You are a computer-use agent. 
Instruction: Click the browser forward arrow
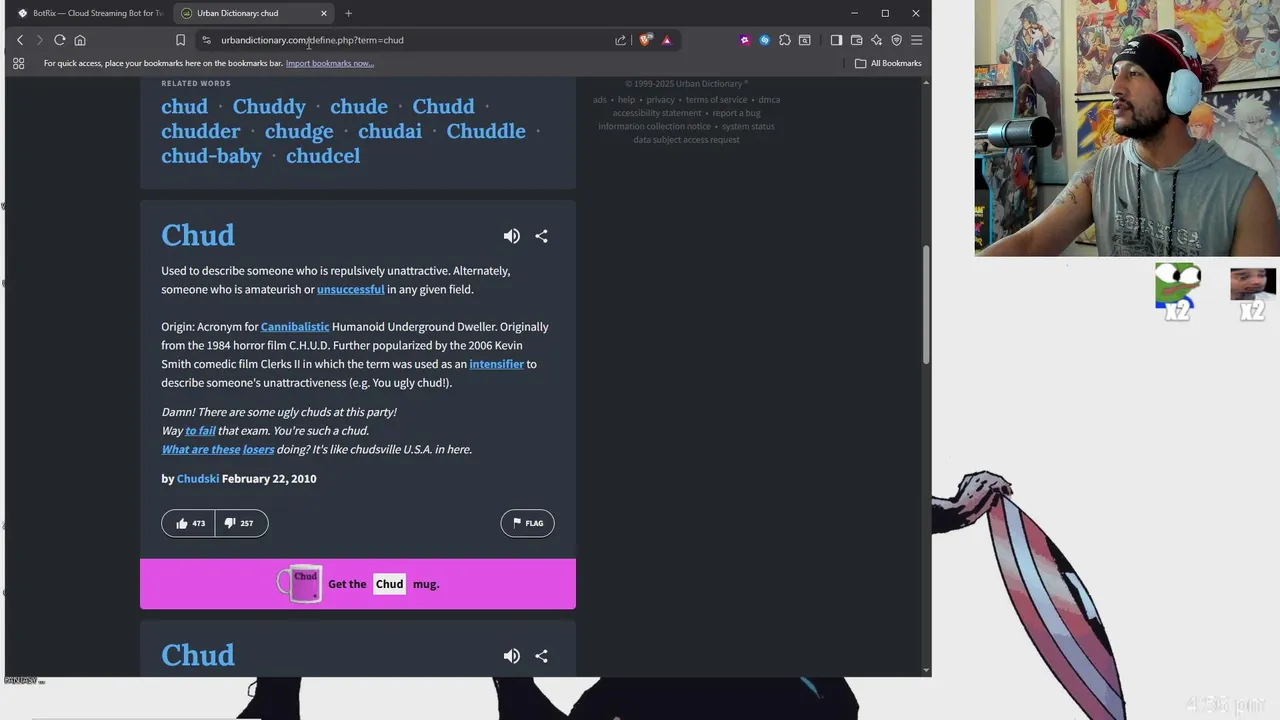pos(39,40)
